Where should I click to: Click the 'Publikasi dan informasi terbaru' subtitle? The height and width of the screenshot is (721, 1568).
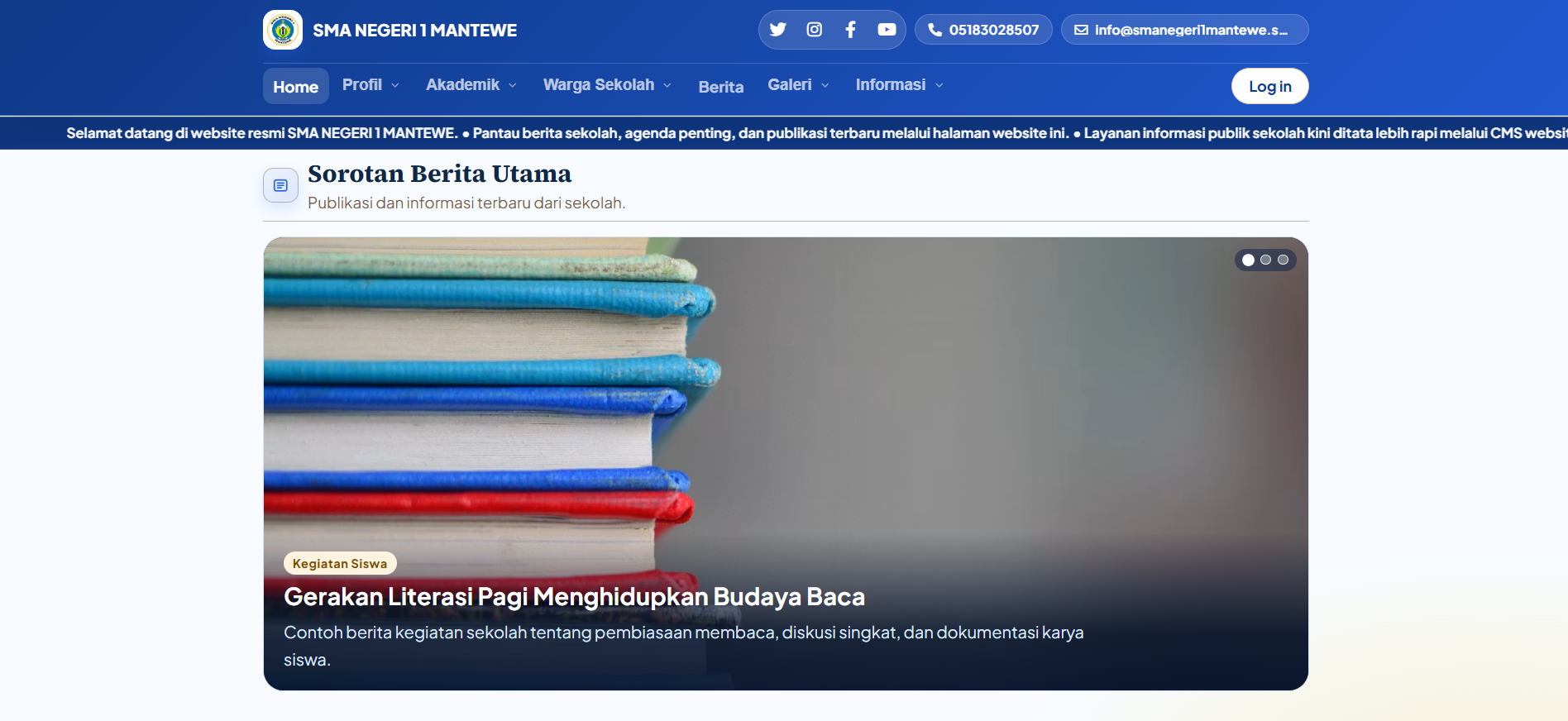466,203
